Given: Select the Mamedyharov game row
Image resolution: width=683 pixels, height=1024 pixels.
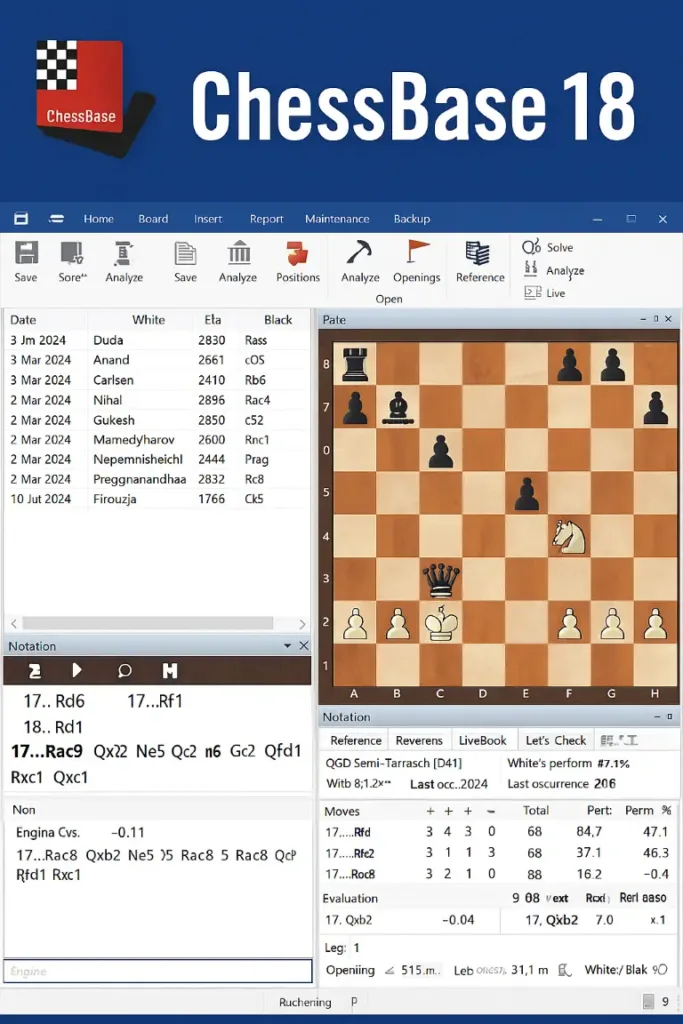Looking at the screenshot, I should (x=157, y=440).
